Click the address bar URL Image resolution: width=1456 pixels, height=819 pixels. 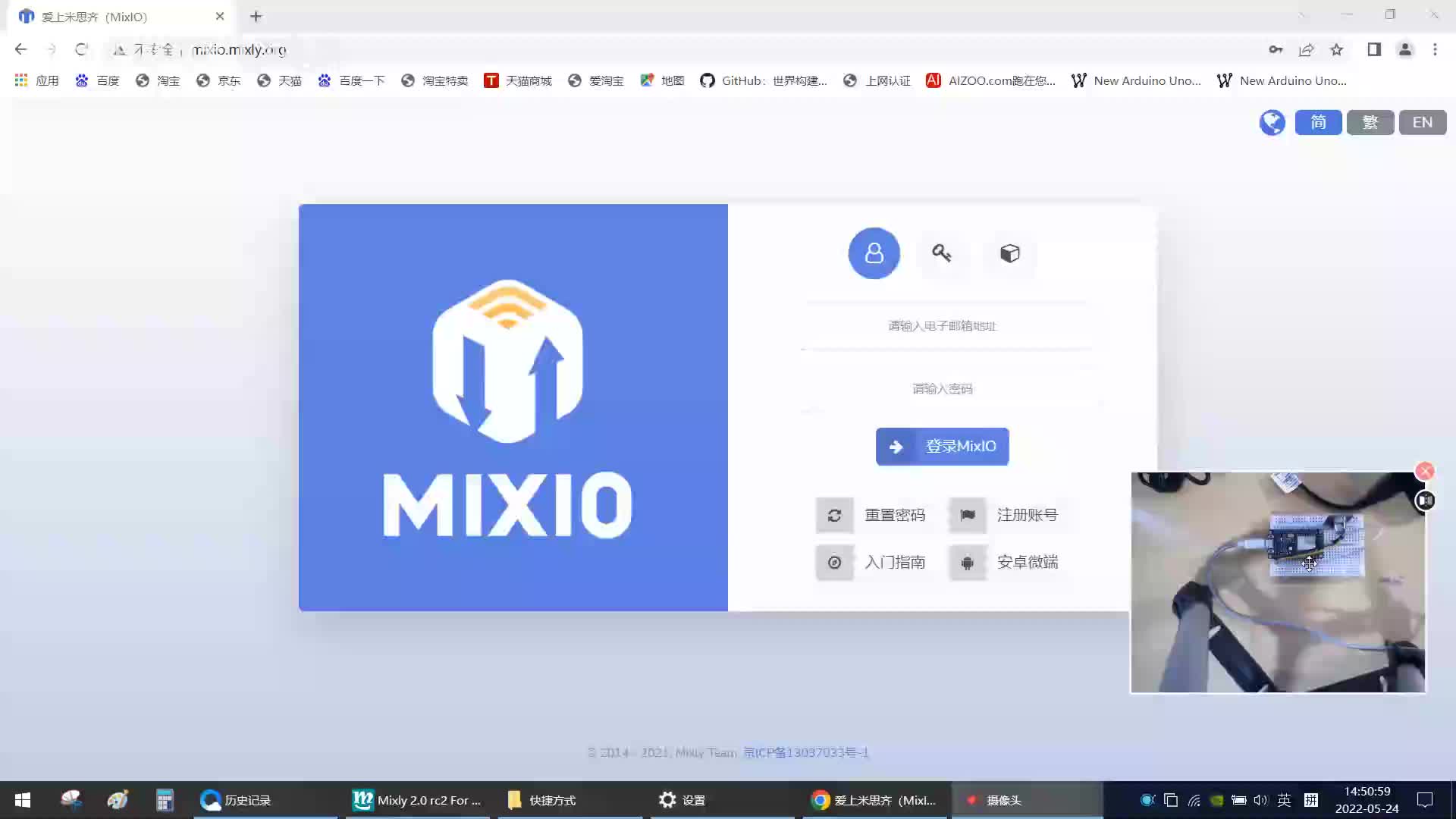(x=239, y=49)
